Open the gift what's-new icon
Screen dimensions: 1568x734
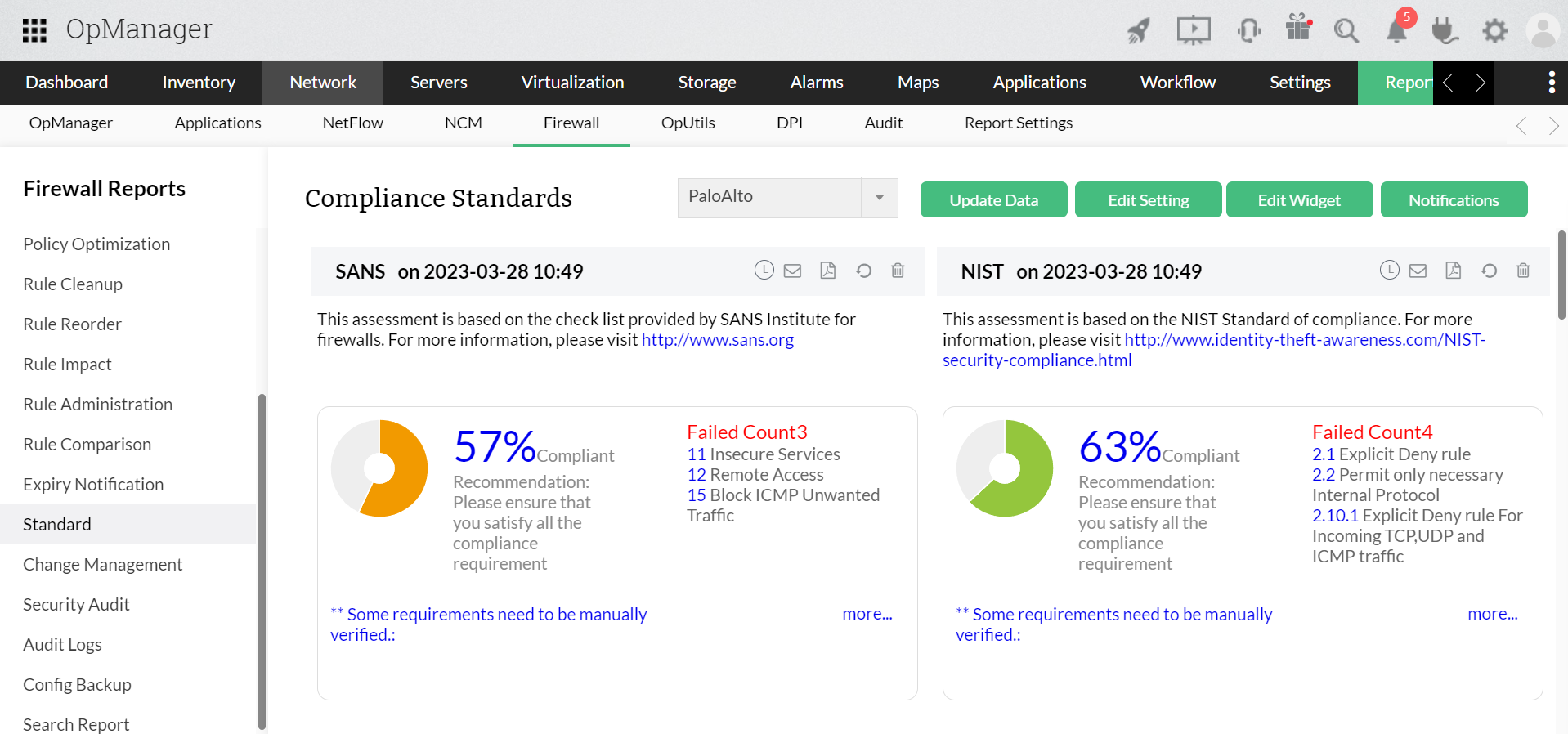point(1297,29)
